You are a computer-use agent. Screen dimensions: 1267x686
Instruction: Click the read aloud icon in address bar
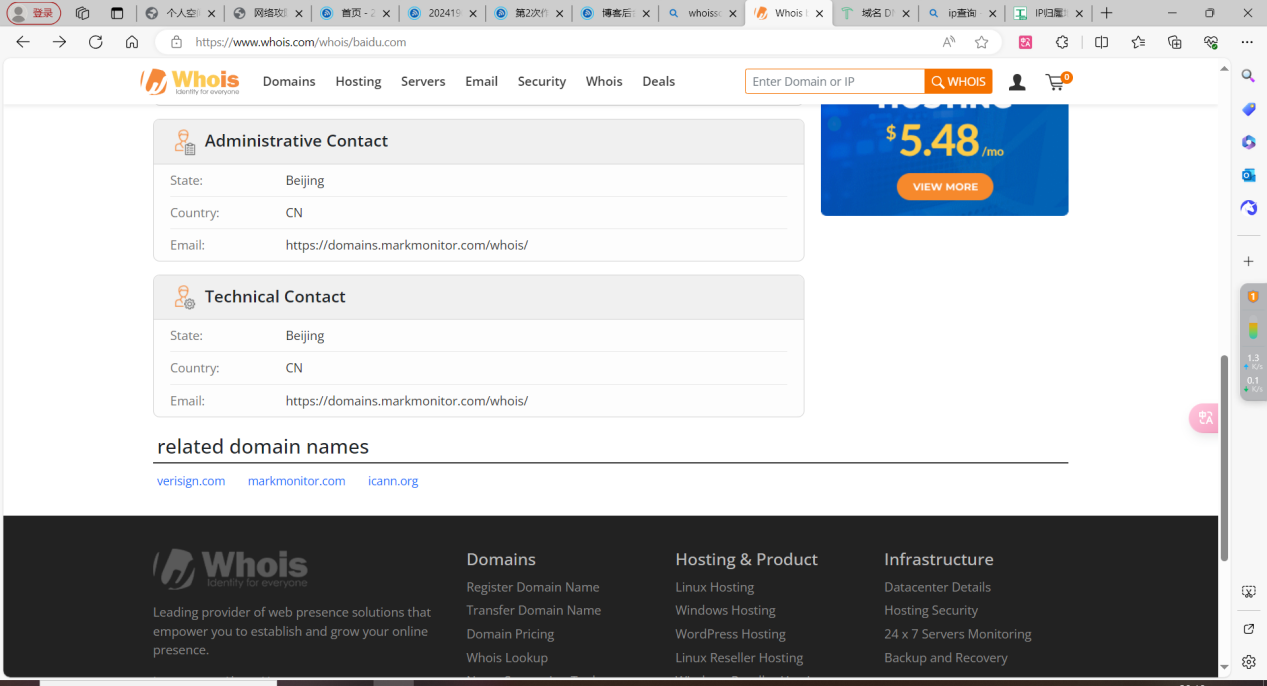[948, 42]
